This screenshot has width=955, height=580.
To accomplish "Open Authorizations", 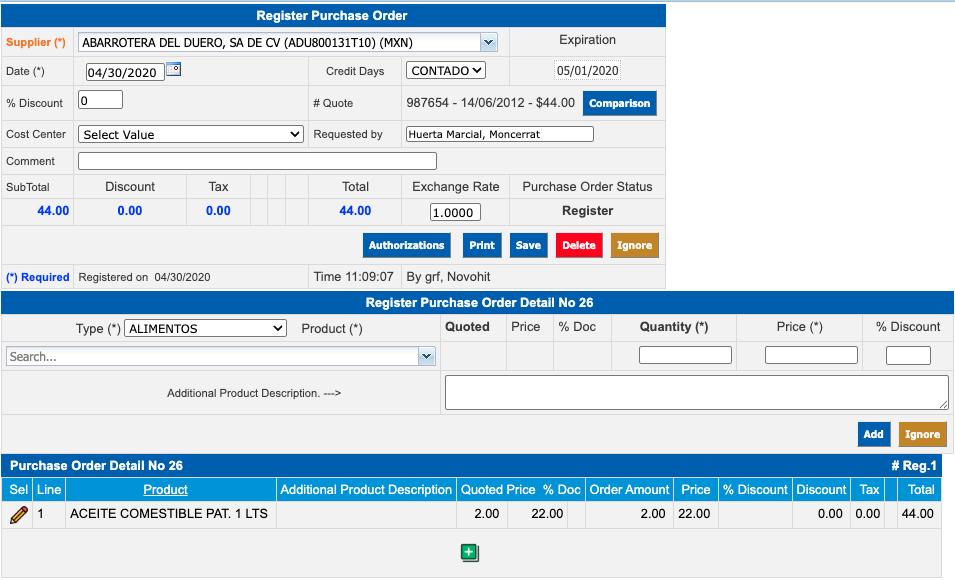I will [406, 245].
